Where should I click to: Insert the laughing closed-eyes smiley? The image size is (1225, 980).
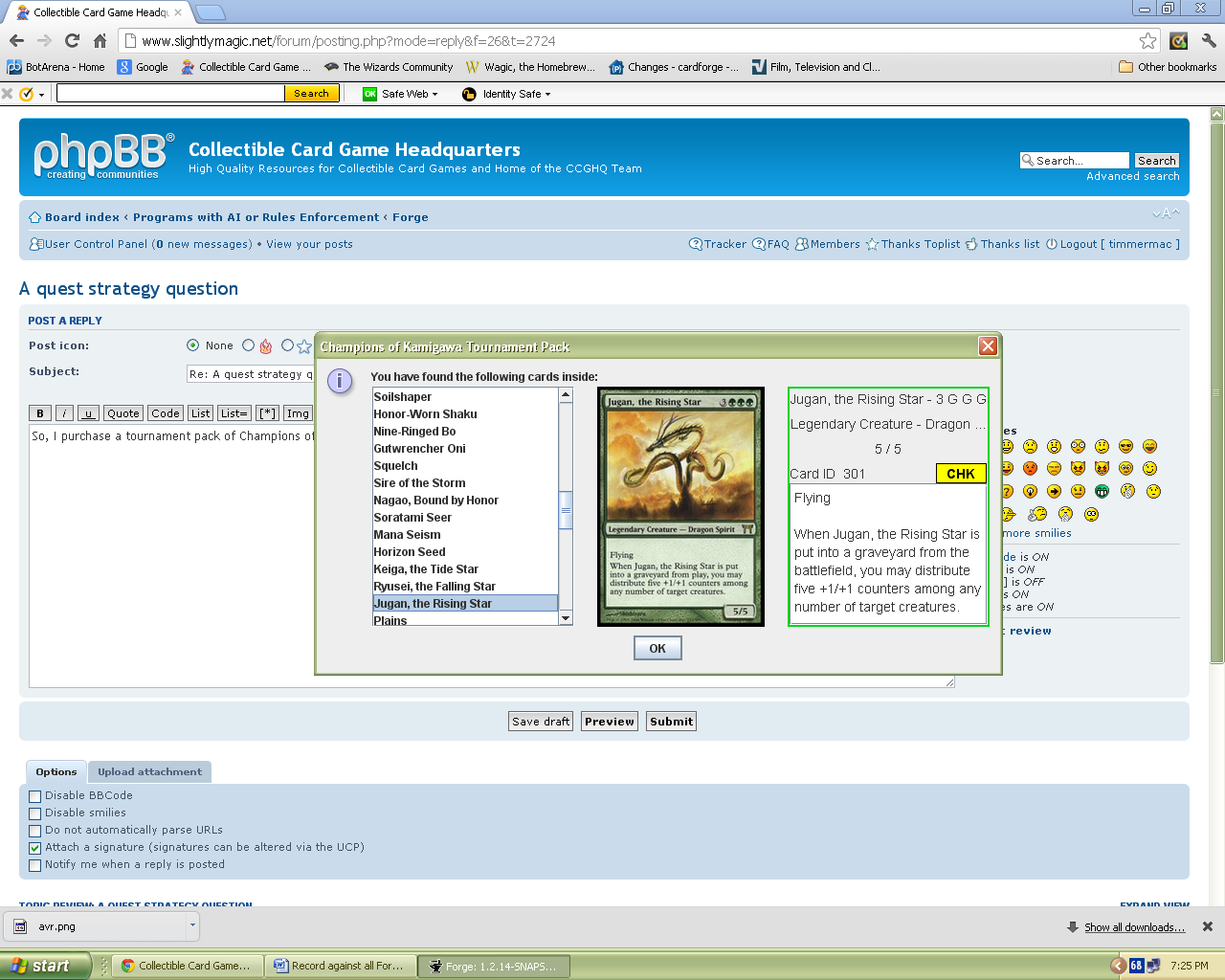click(x=1149, y=446)
